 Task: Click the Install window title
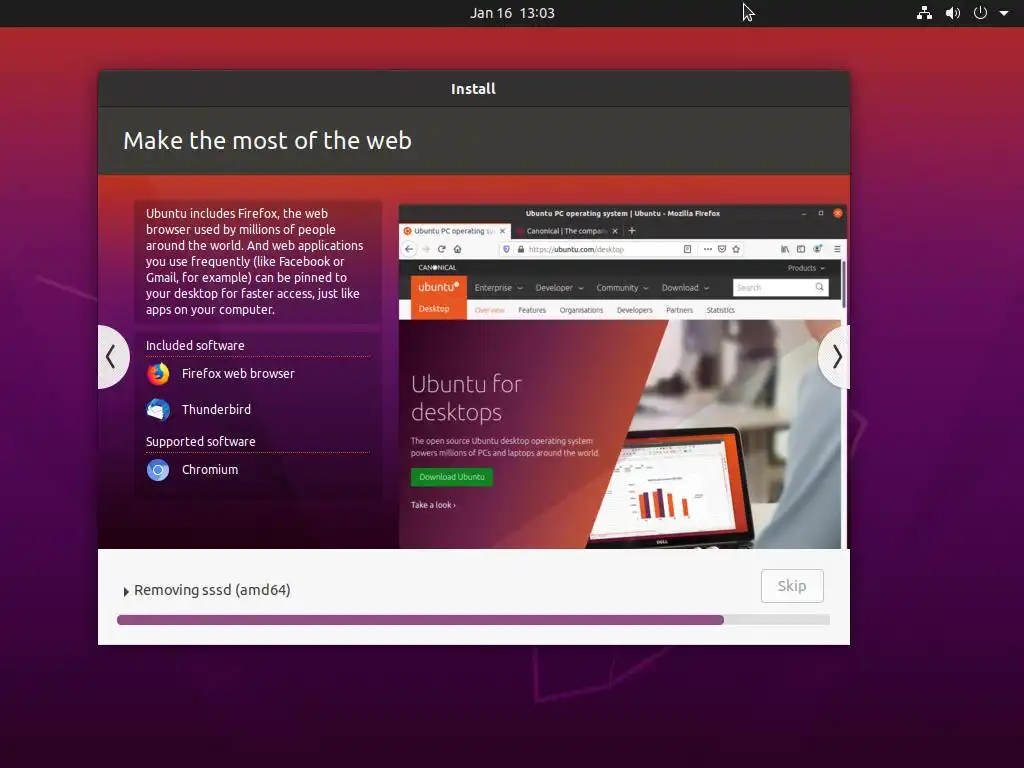(x=473, y=89)
